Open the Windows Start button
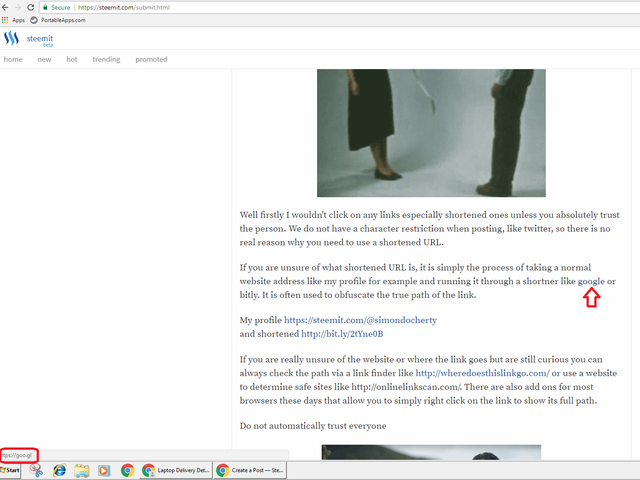The image size is (640, 480). tap(10, 470)
